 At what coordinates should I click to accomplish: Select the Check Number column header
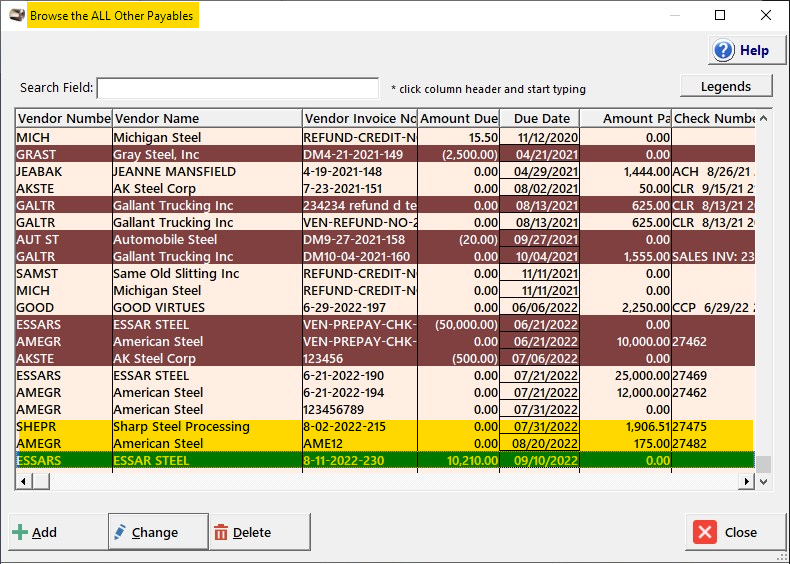[713, 118]
